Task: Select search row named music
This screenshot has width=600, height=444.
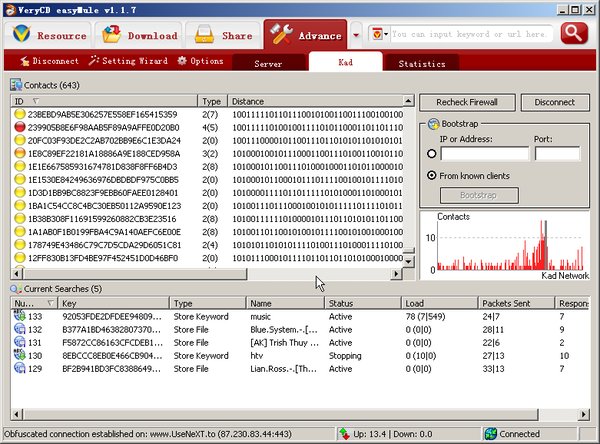Action: pyautogui.click(x=300, y=316)
